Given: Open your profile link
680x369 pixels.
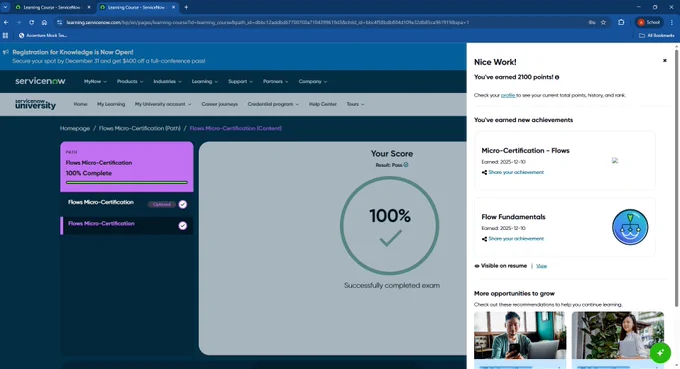Looking at the screenshot, I should [508, 95].
